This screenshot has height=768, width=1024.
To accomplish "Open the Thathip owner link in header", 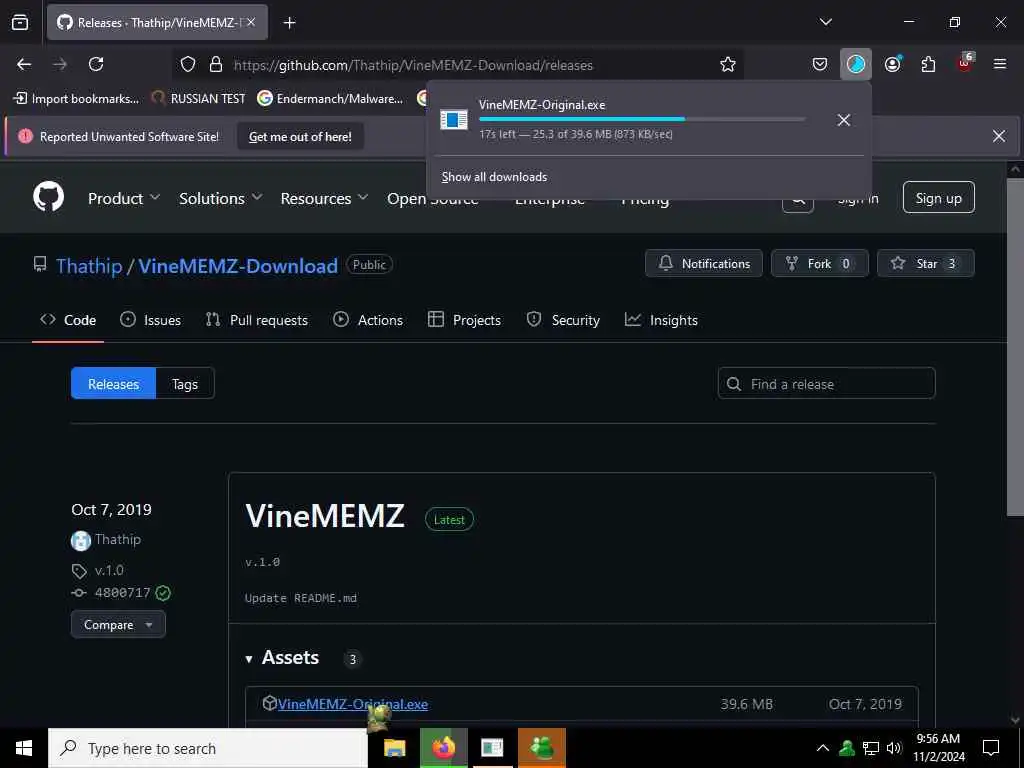I will tap(89, 266).
